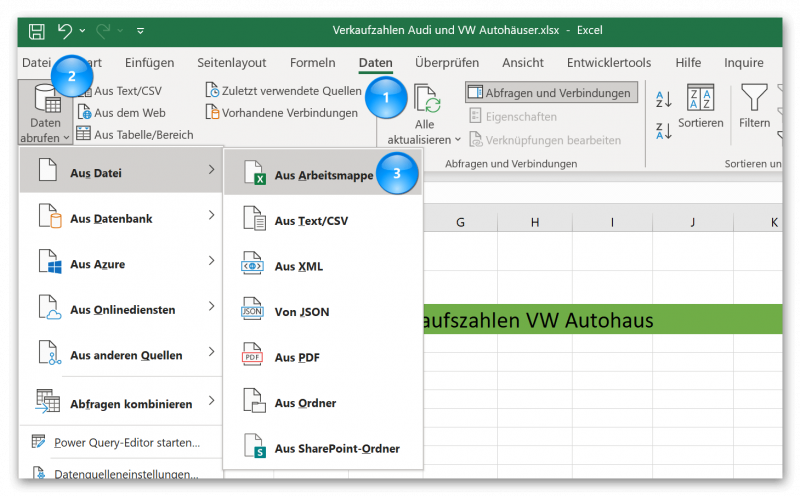Expand the Abfragen kombinieren chevron
This screenshot has height=496, width=800.
211,401
